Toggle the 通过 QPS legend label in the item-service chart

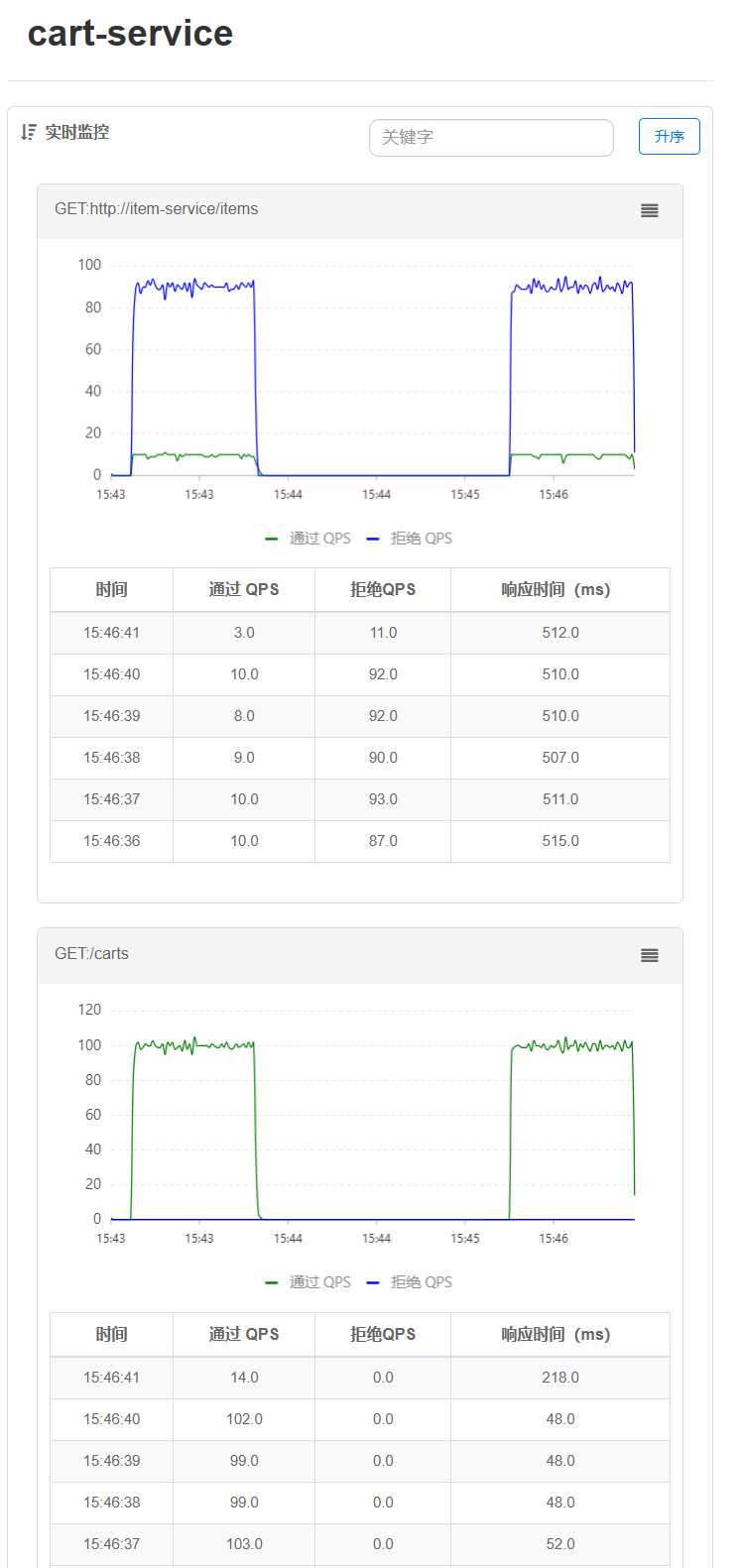click(319, 539)
